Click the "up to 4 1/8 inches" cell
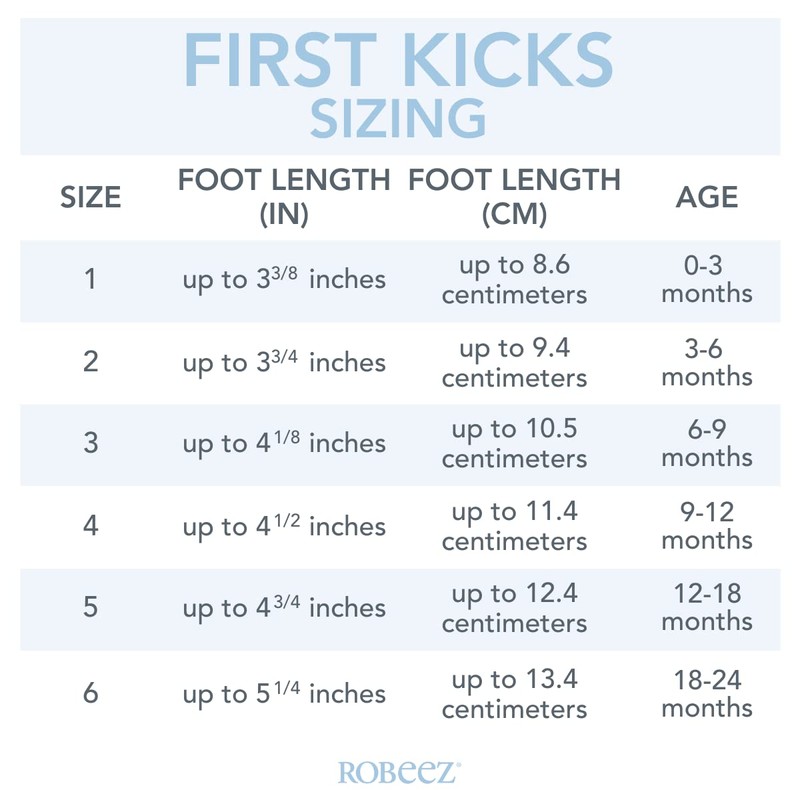The height and width of the screenshot is (800, 800). [284, 444]
